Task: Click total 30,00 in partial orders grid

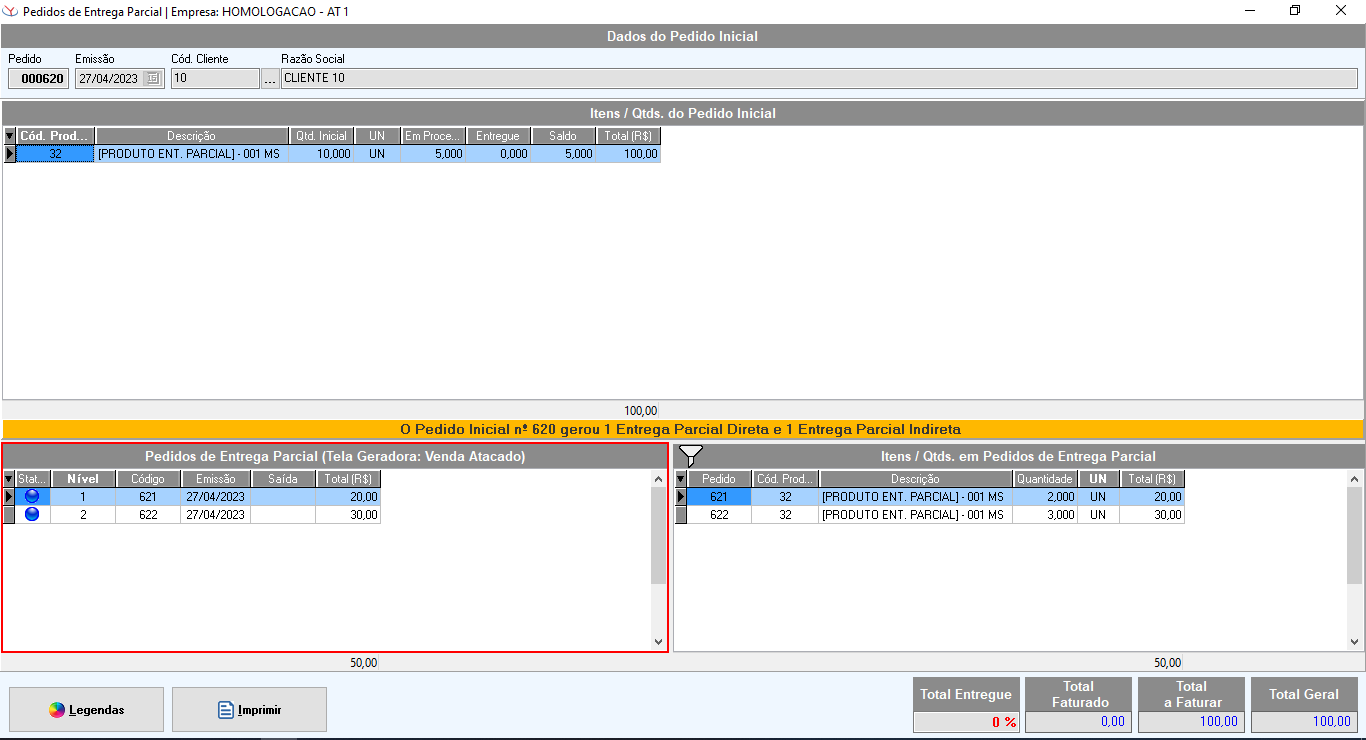Action: [348, 514]
